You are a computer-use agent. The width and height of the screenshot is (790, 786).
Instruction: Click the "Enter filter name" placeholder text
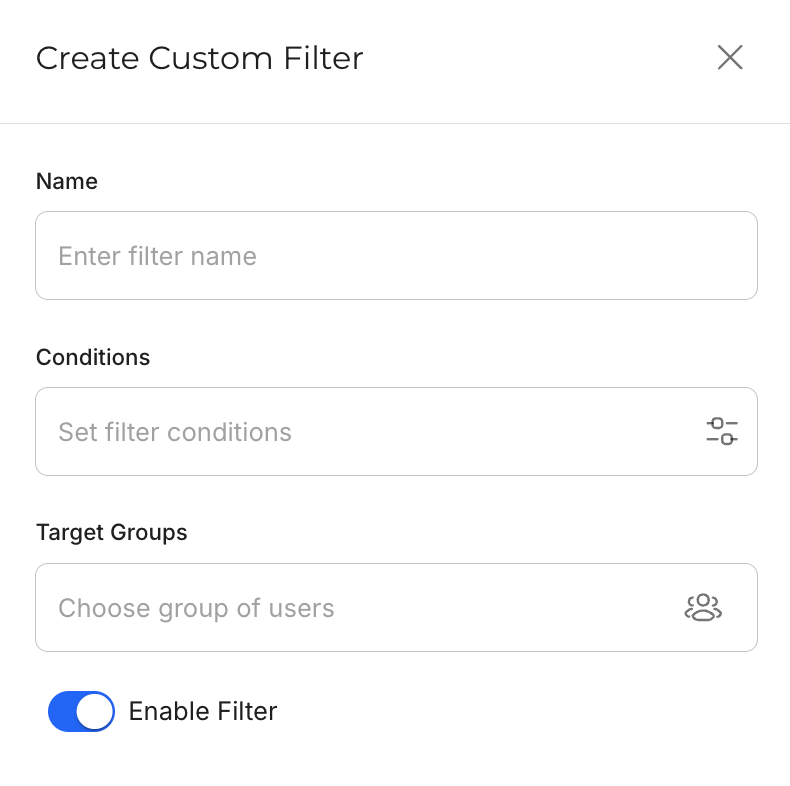point(157,256)
